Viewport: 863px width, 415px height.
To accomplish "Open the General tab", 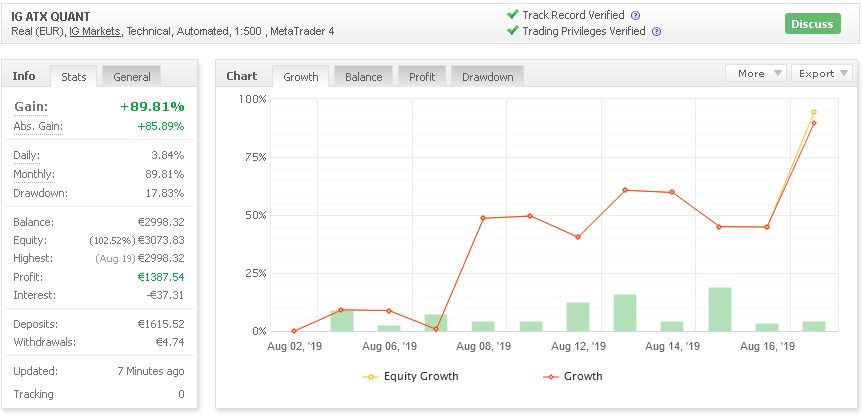I will click(132, 77).
